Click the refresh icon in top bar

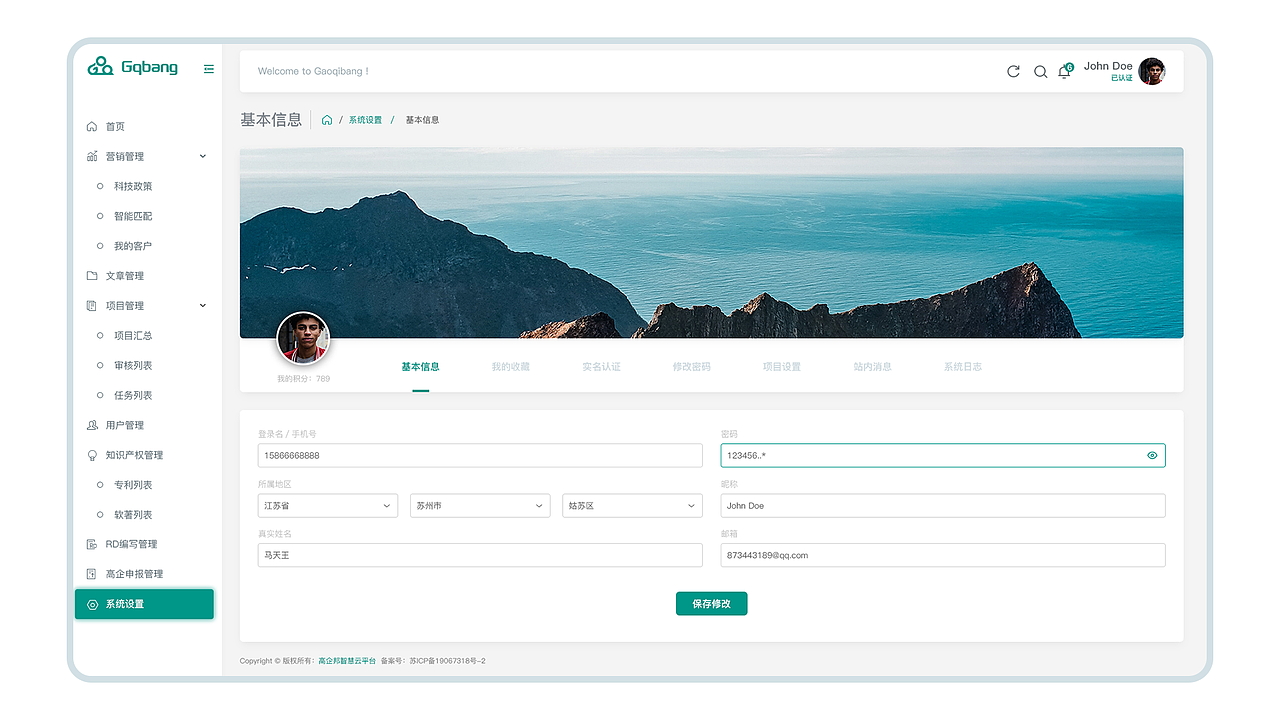1013,71
